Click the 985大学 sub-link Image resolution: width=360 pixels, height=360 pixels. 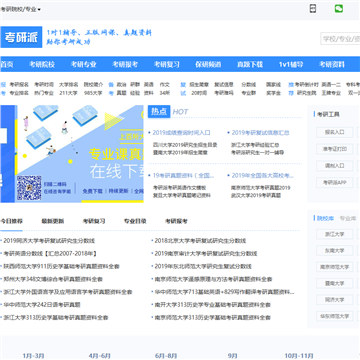(x=93, y=93)
